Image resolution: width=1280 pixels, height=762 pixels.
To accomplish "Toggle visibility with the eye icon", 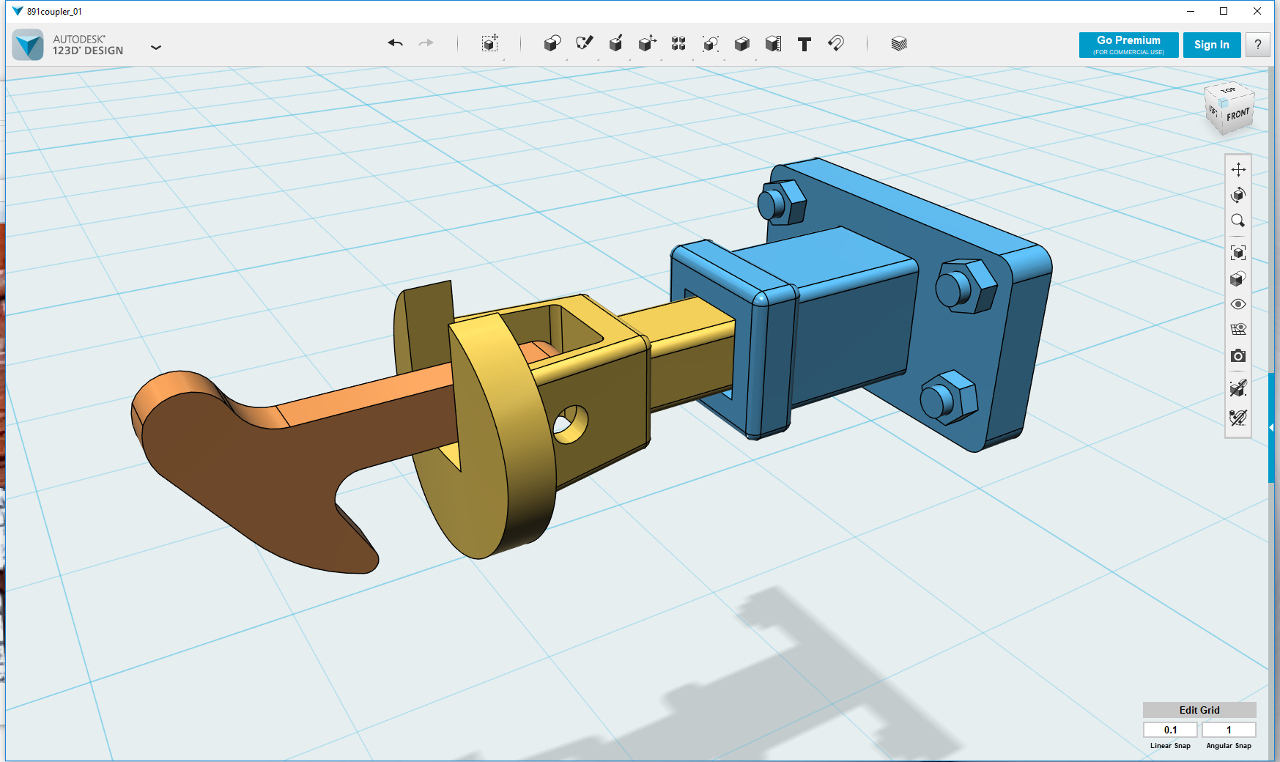I will click(x=1238, y=304).
